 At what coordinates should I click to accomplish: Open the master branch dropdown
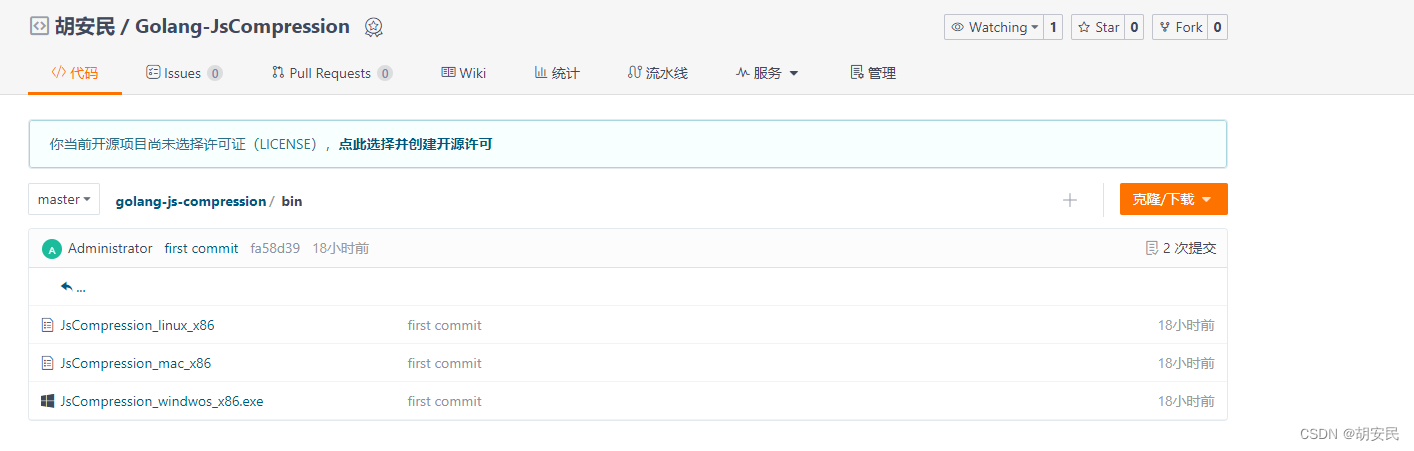64,199
